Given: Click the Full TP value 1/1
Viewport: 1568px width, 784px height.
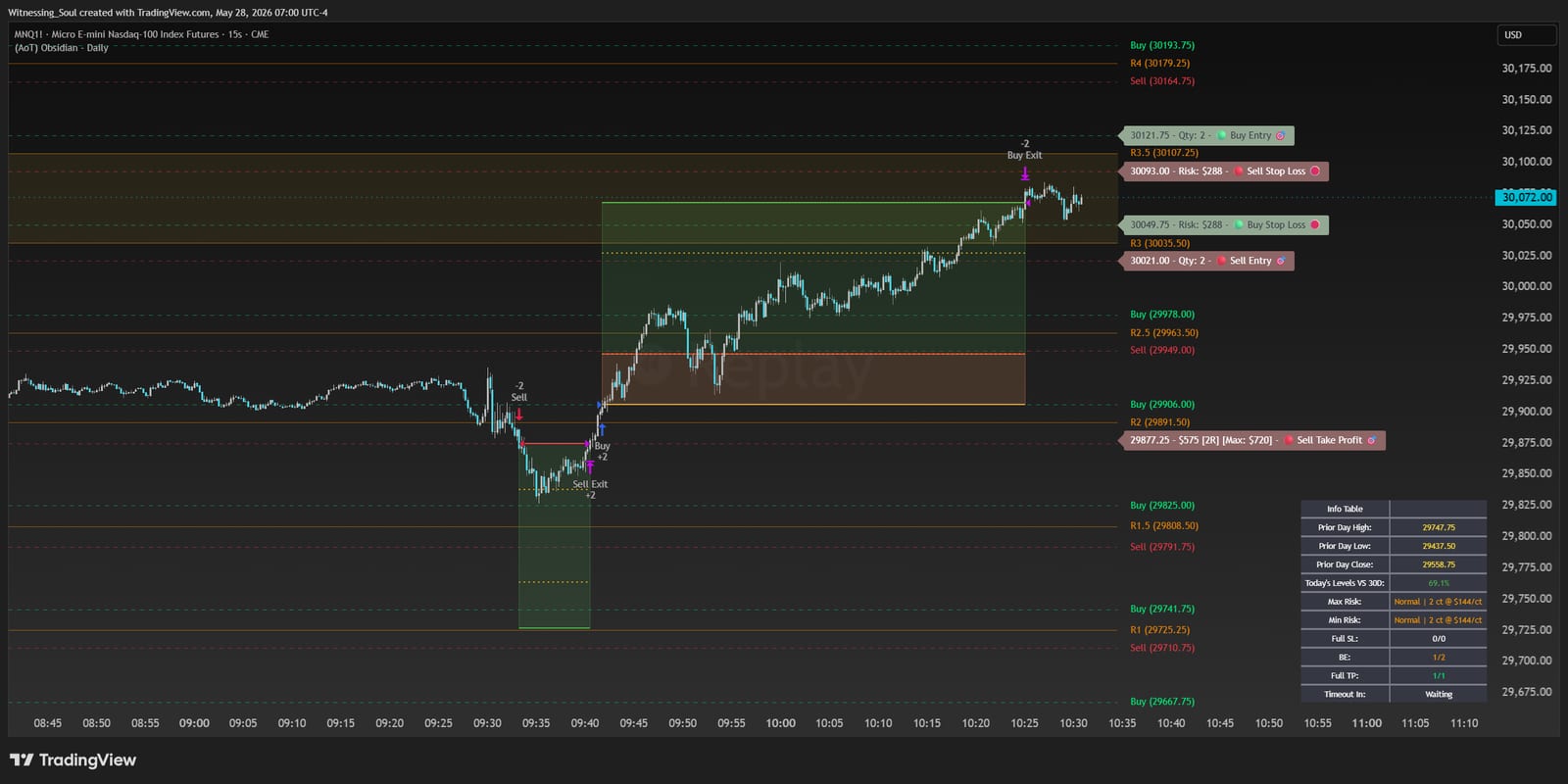Looking at the screenshot, I should 1439,676.
